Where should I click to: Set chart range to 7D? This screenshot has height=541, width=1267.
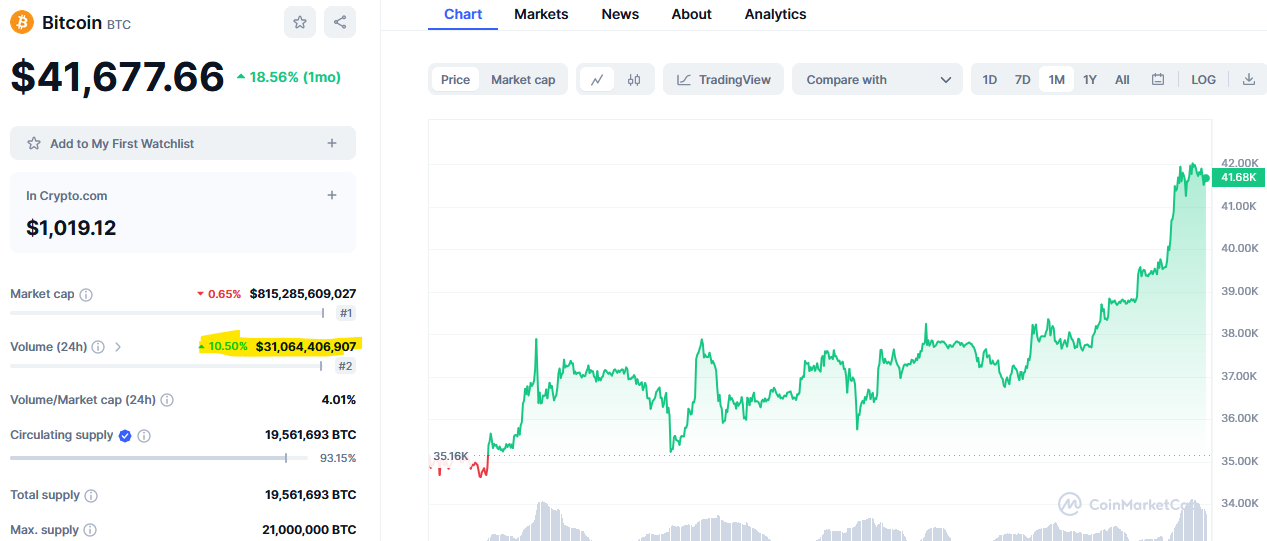tap(1022, 80)
